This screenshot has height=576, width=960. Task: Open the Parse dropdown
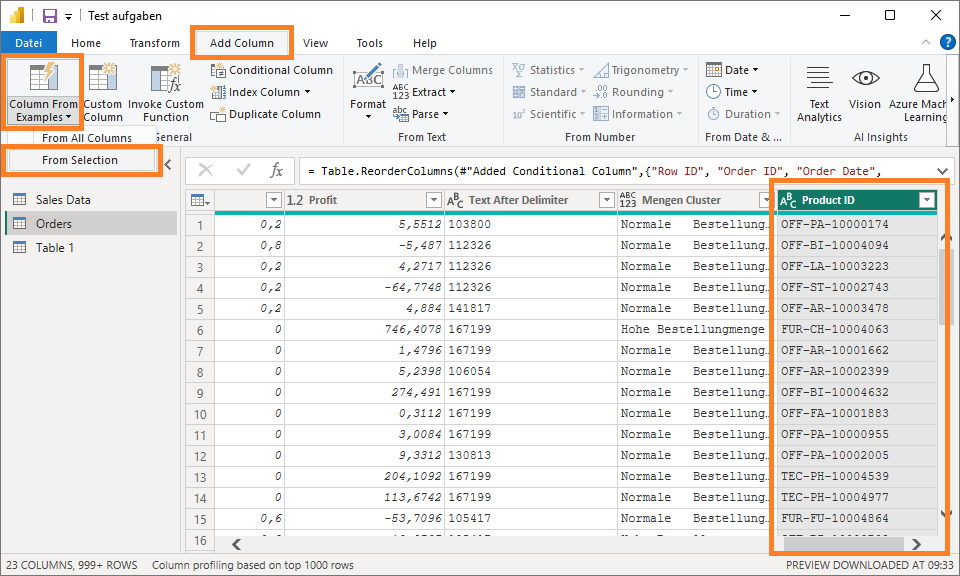click(421, 114)
